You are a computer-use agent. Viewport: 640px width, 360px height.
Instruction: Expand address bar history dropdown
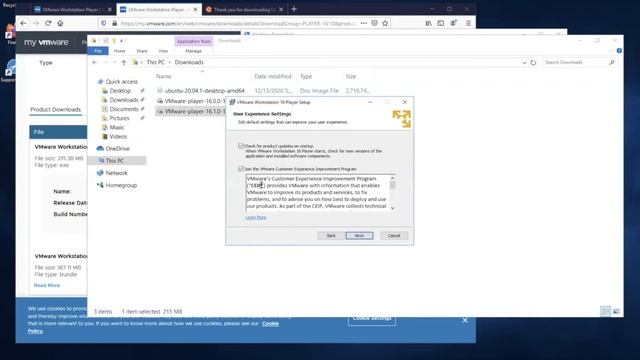(x=524, y=62)
